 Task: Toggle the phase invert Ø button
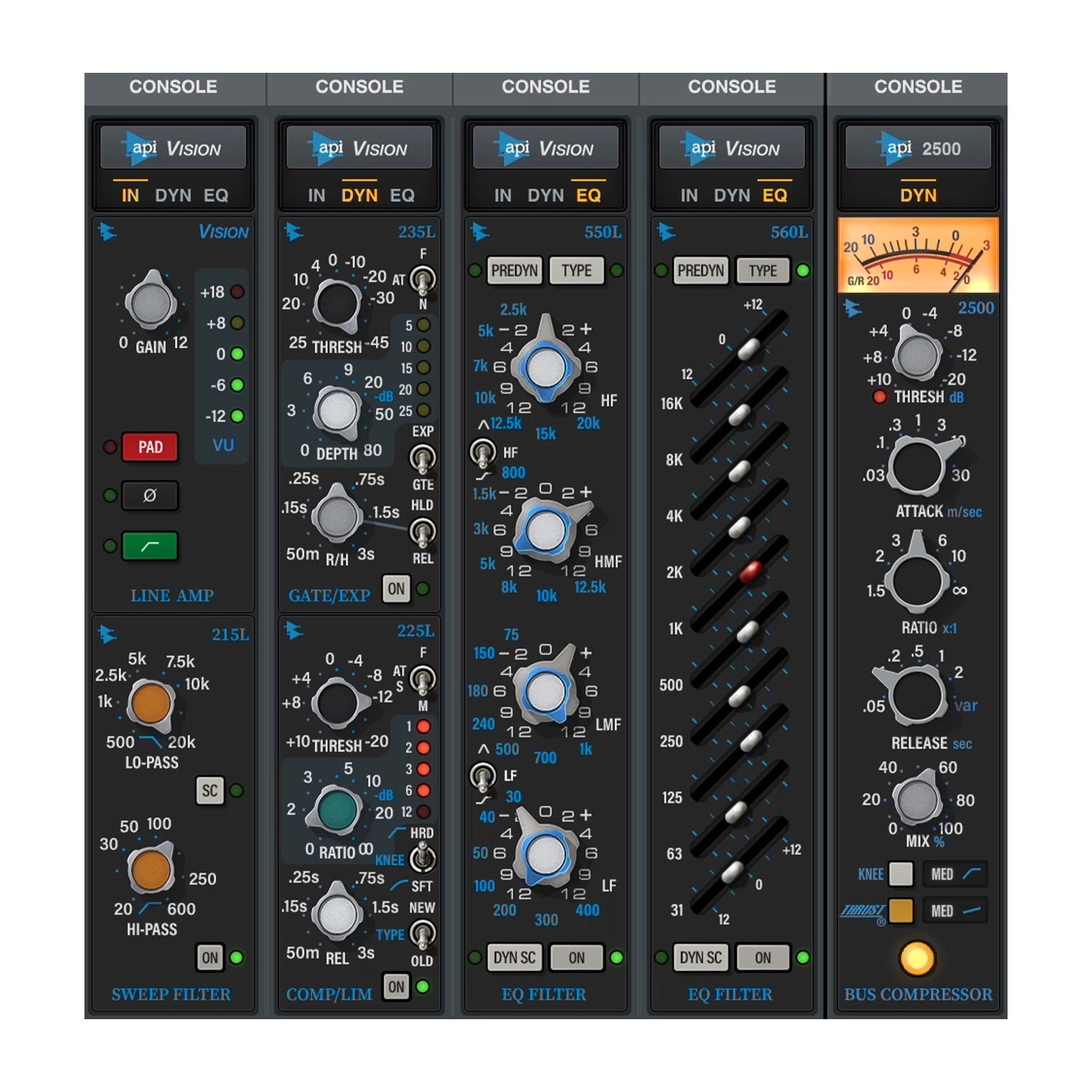tap(150, 496)
